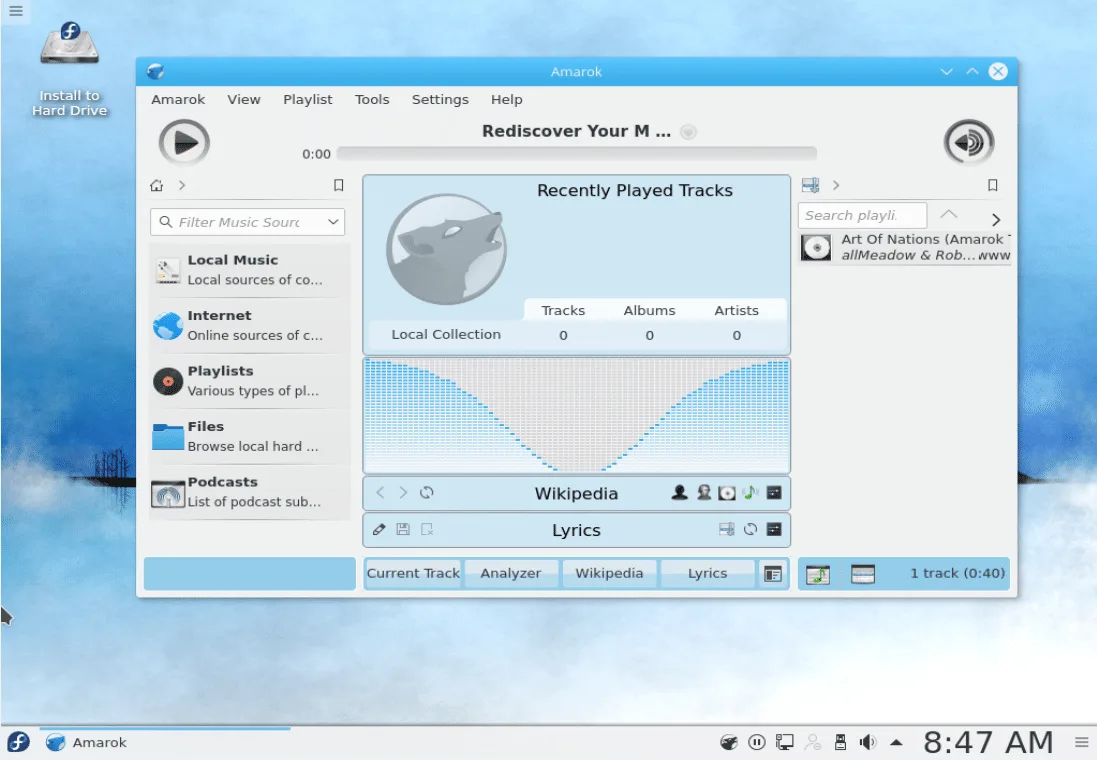The height and width of the screenshot is (760, 1097).
Task: Open the Filter Music Sources dropdown arrow
Action: (334, 222)
